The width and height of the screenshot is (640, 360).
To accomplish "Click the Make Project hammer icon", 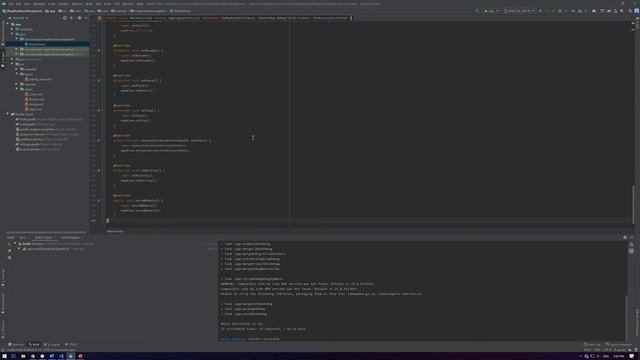I will click(x=477, y=11).
